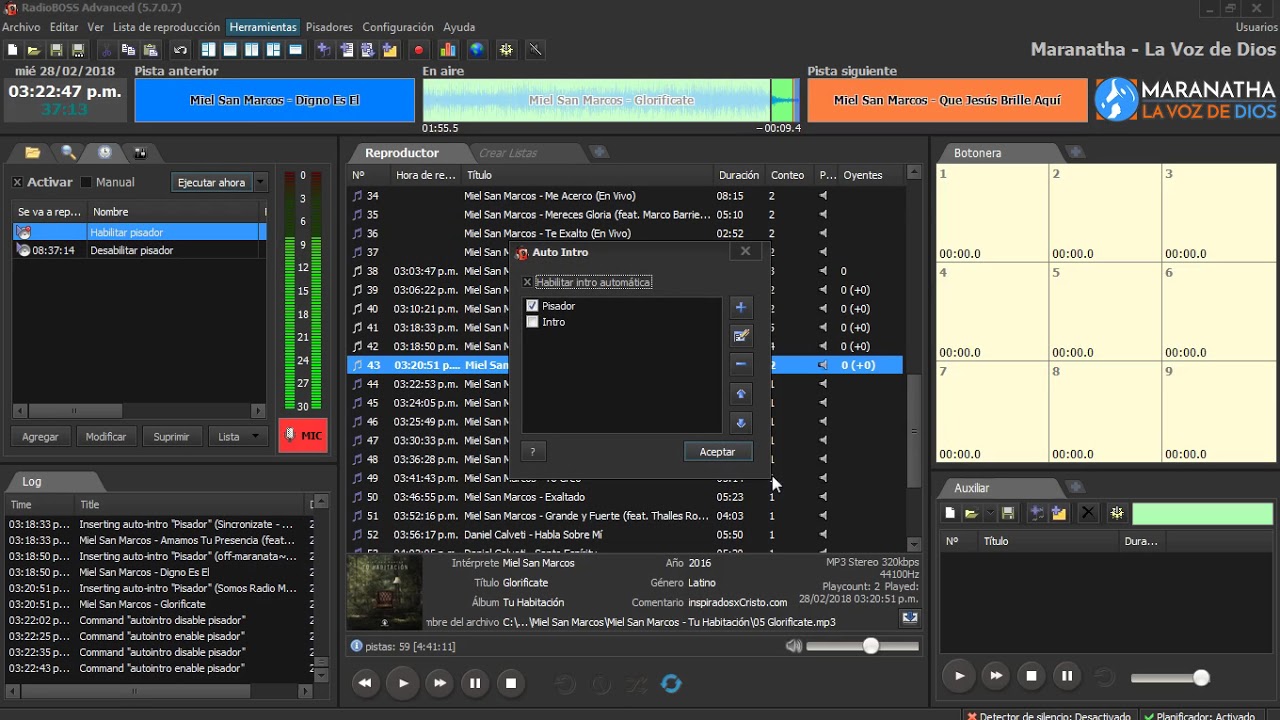Click Botonera cart slot number 5
The width and height of the screenshot is (1280, 720).
[1105, 312]
